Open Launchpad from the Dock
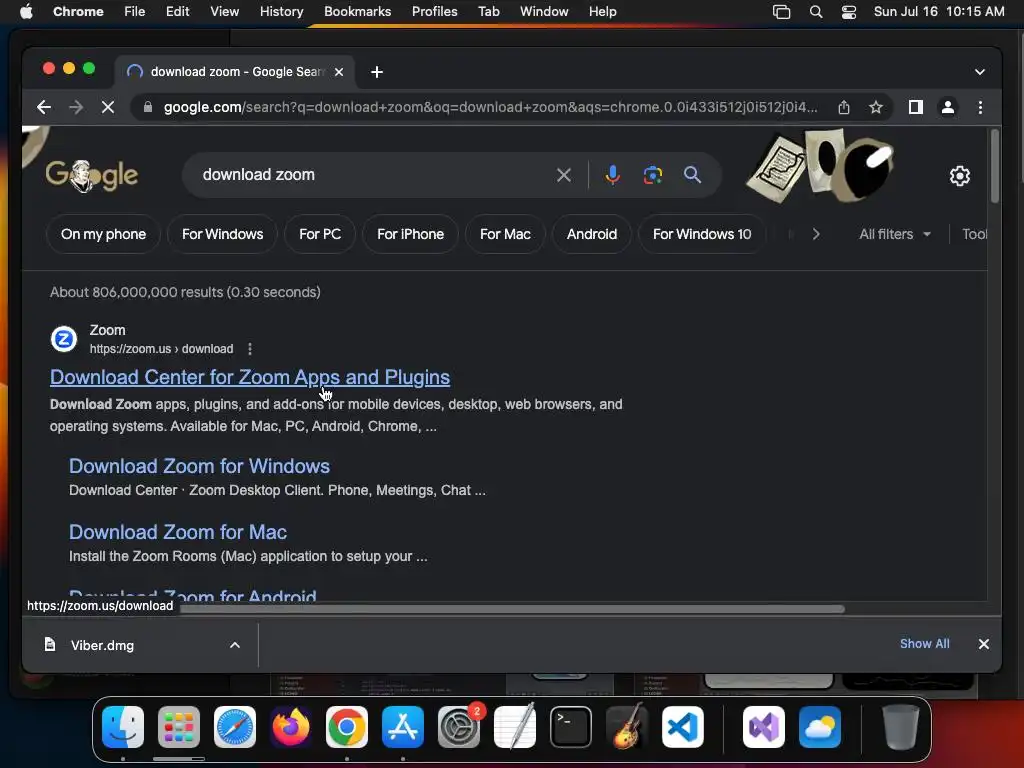 click(x=179, y=727)
